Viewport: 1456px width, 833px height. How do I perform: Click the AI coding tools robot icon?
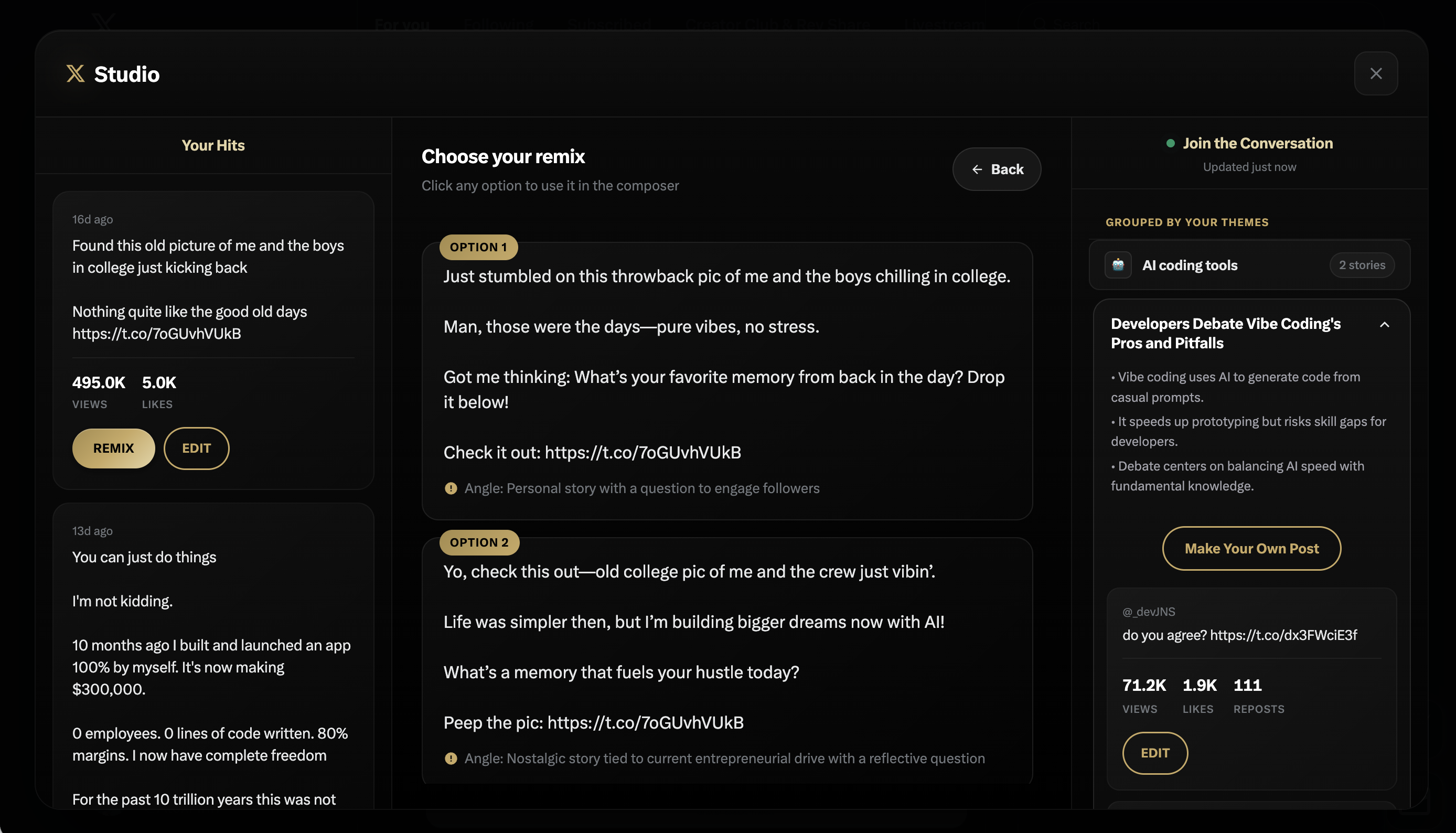[1118, 265]
